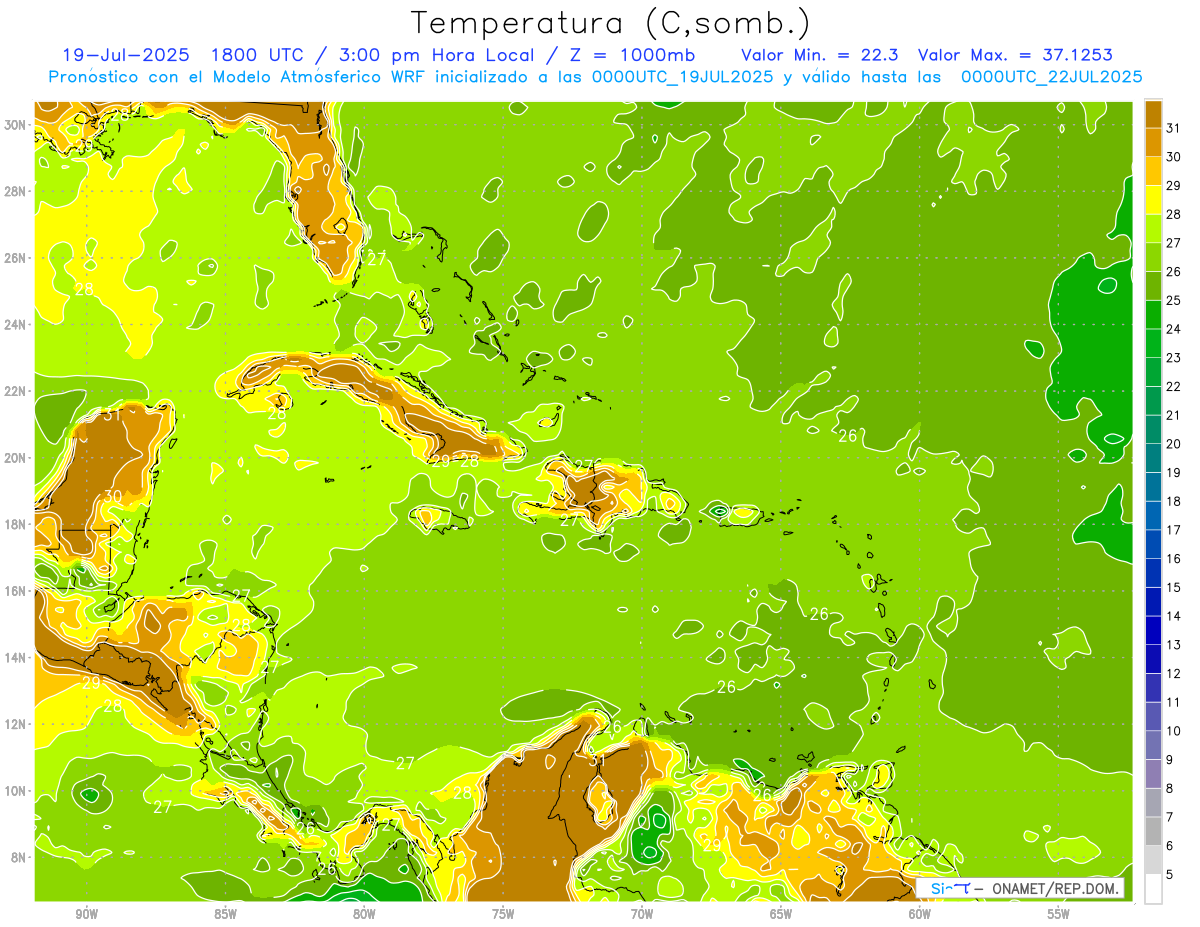Select the '0000UTC_19JUL2025' initialization time
1200x927 pixels.
click(682, 77)
